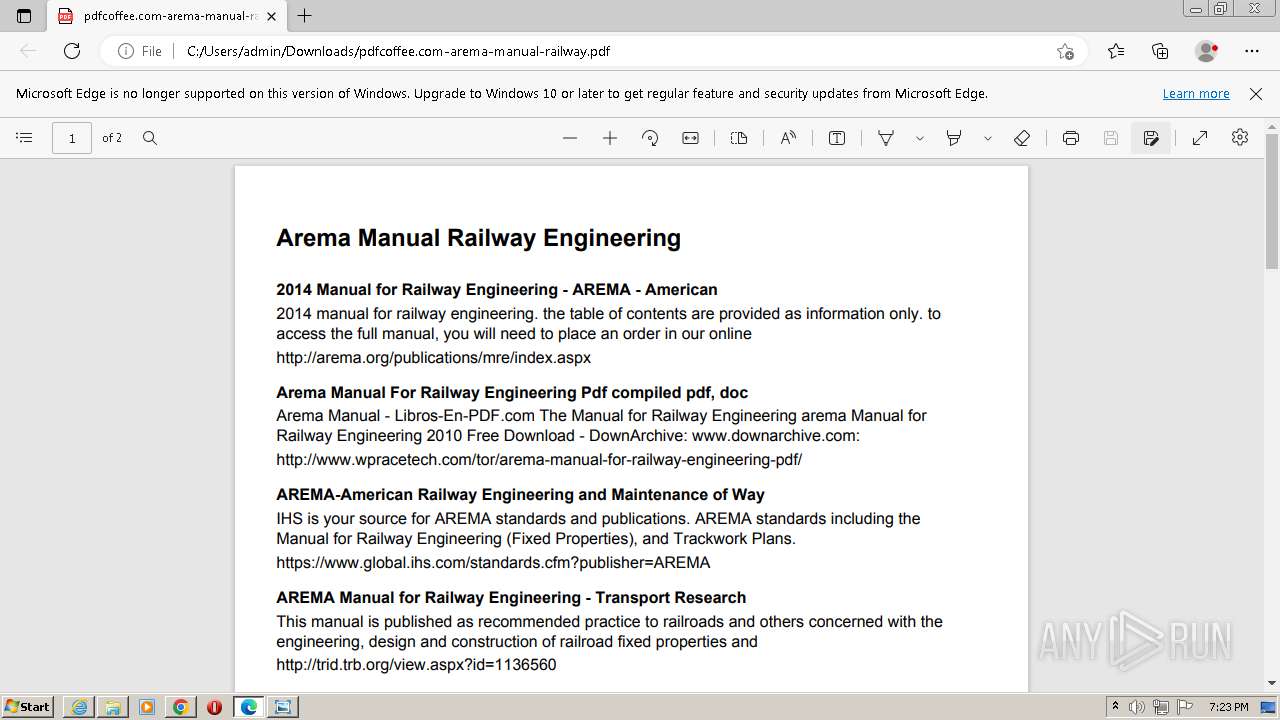Screen dimensions: 1280x720
Task: Start Read aloud feature
Action: coord(788,138)
